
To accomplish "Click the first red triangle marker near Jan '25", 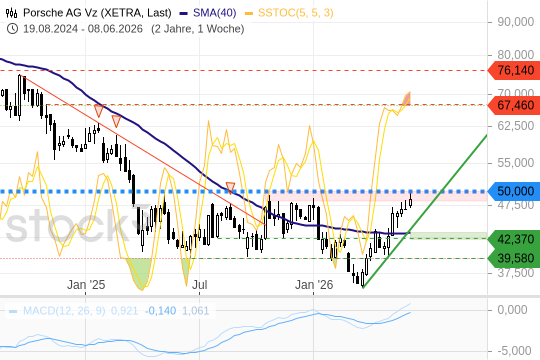I will pyautogui.click(x=99, y=111).
